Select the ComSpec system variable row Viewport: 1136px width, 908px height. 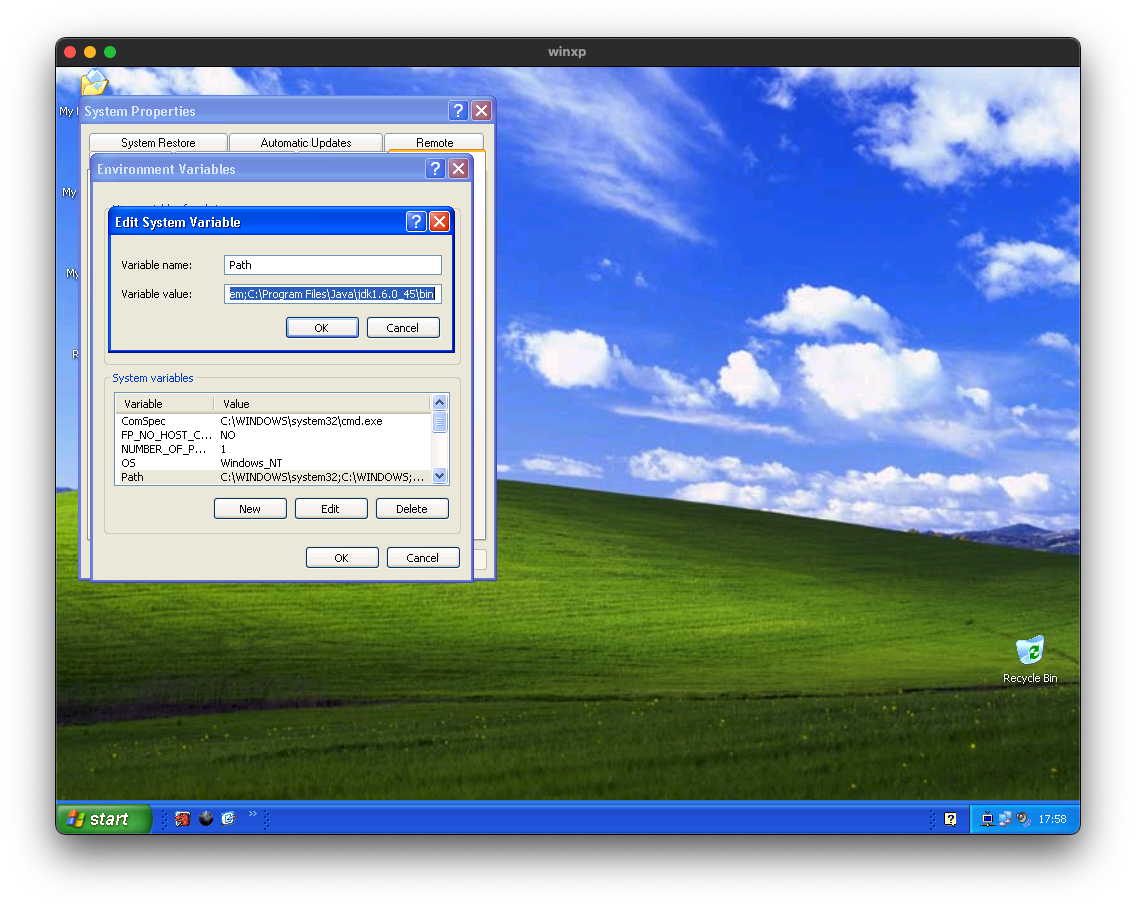coord(273,421)
